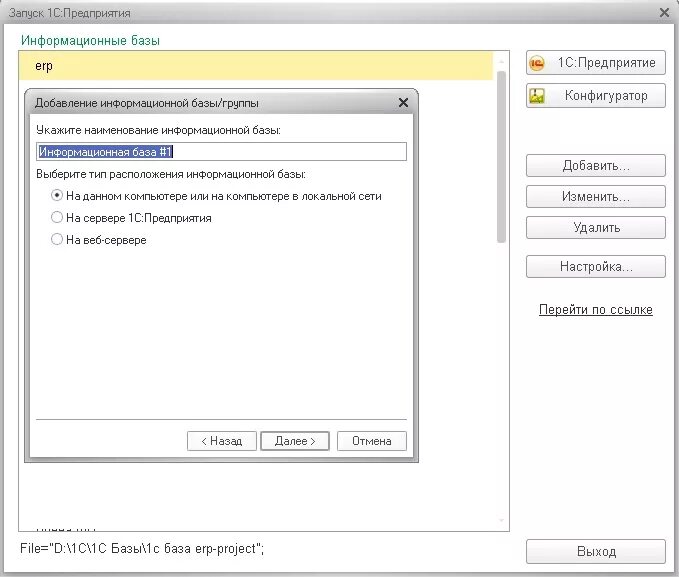Click the 'Удалить' button

pyautogui.click(x=596, y=227)
